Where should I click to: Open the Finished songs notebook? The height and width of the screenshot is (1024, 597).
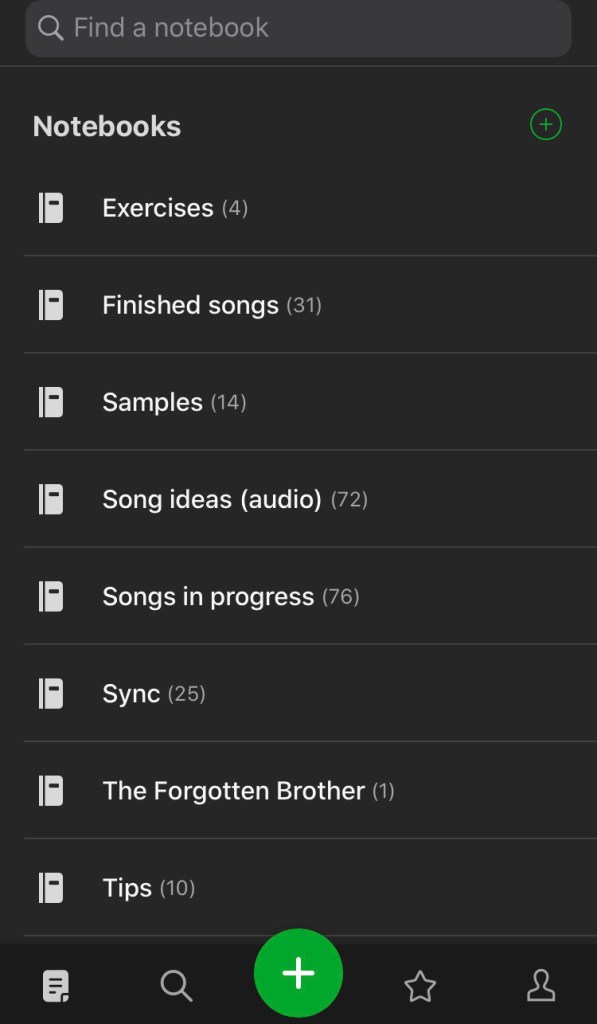(x=310, y=305)
